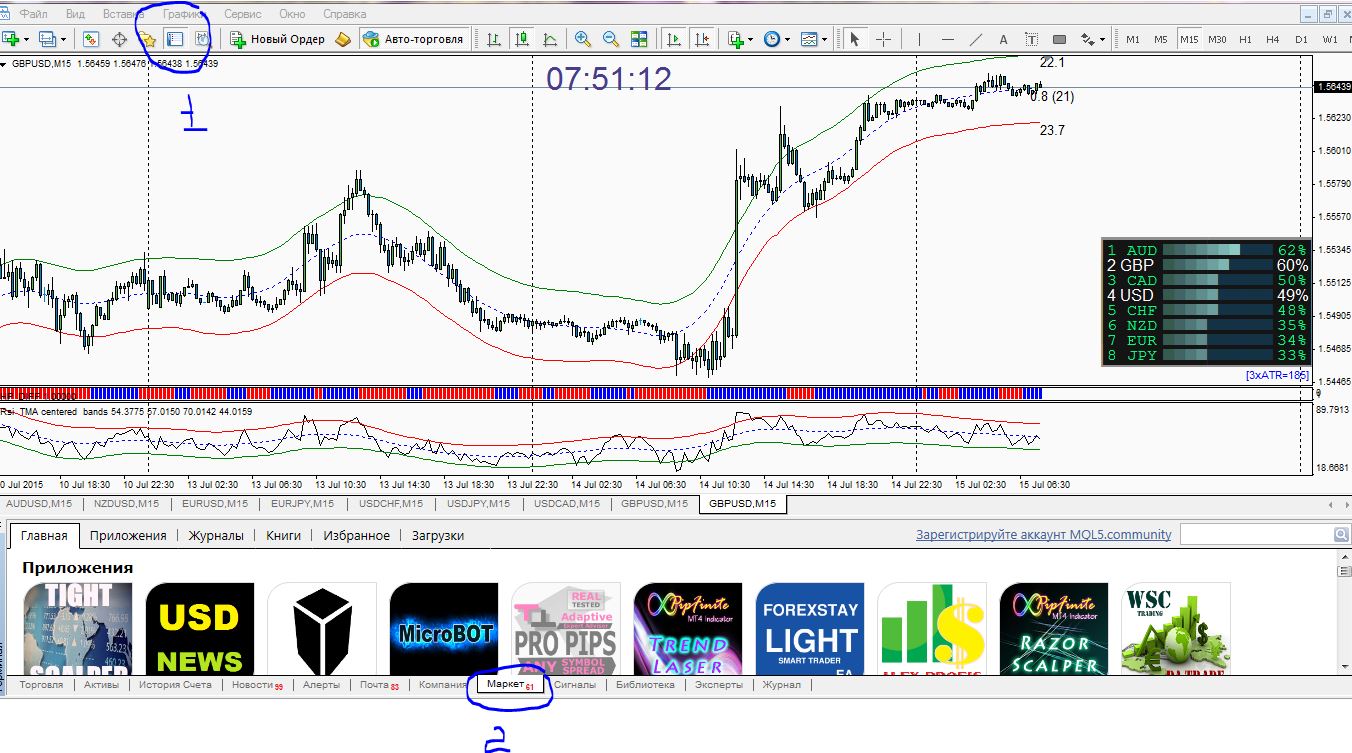1352x753 pixels.
Task: Focus the Market search input field
Action: (1257, 535)
